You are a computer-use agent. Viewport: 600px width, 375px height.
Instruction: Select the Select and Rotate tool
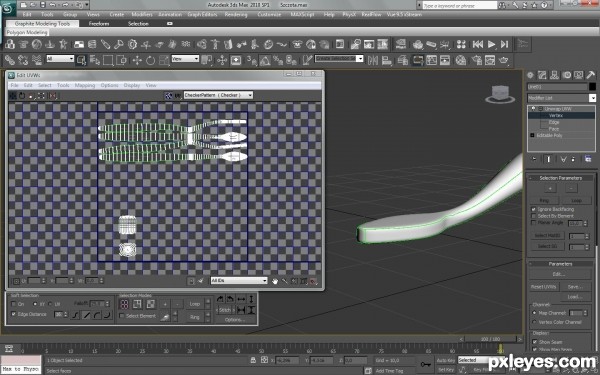pos(150,60)
